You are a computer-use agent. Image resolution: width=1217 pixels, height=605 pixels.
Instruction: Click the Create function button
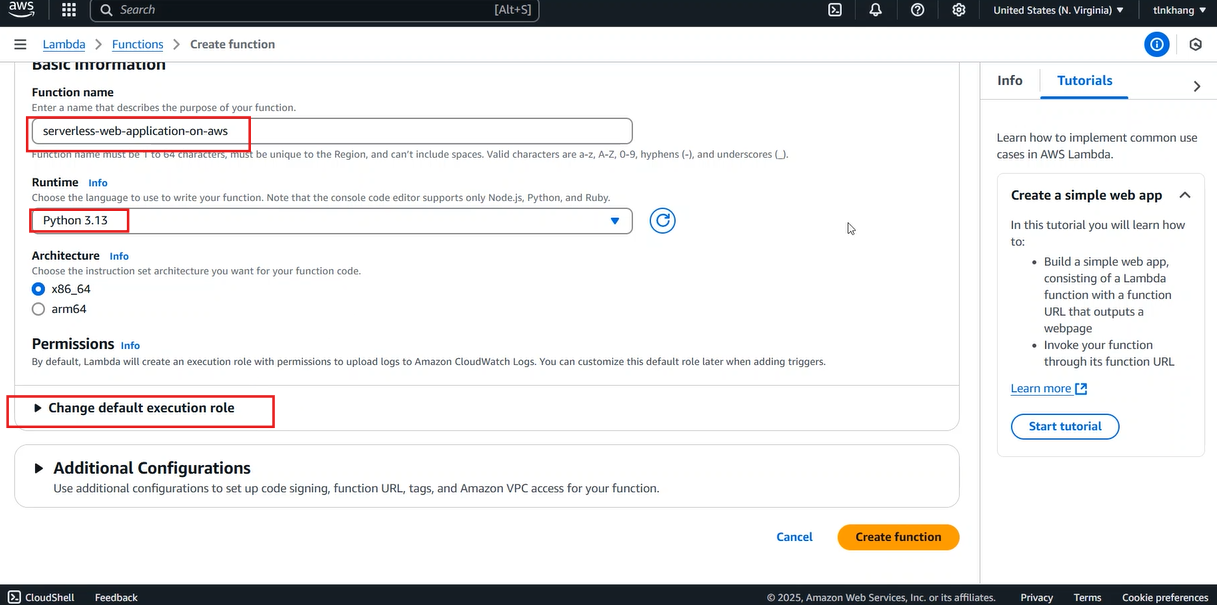(898, 537)
